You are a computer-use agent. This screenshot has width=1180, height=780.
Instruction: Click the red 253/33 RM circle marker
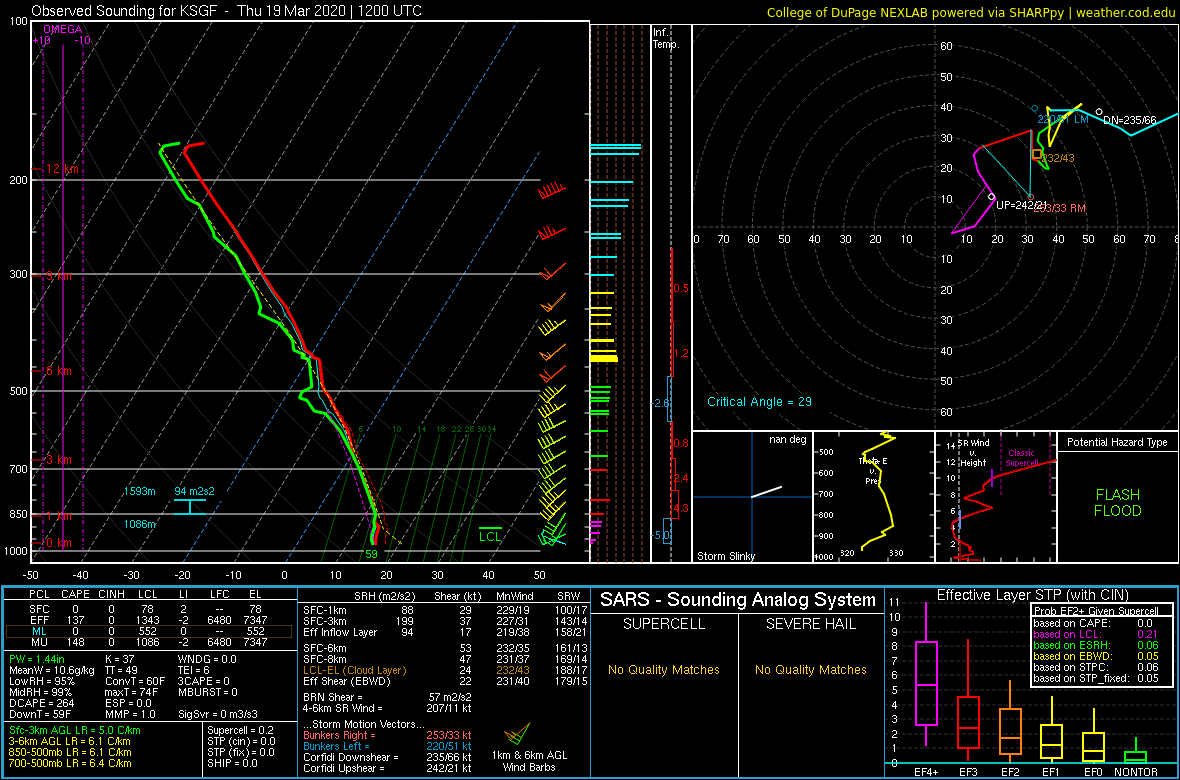[1031, 197]
